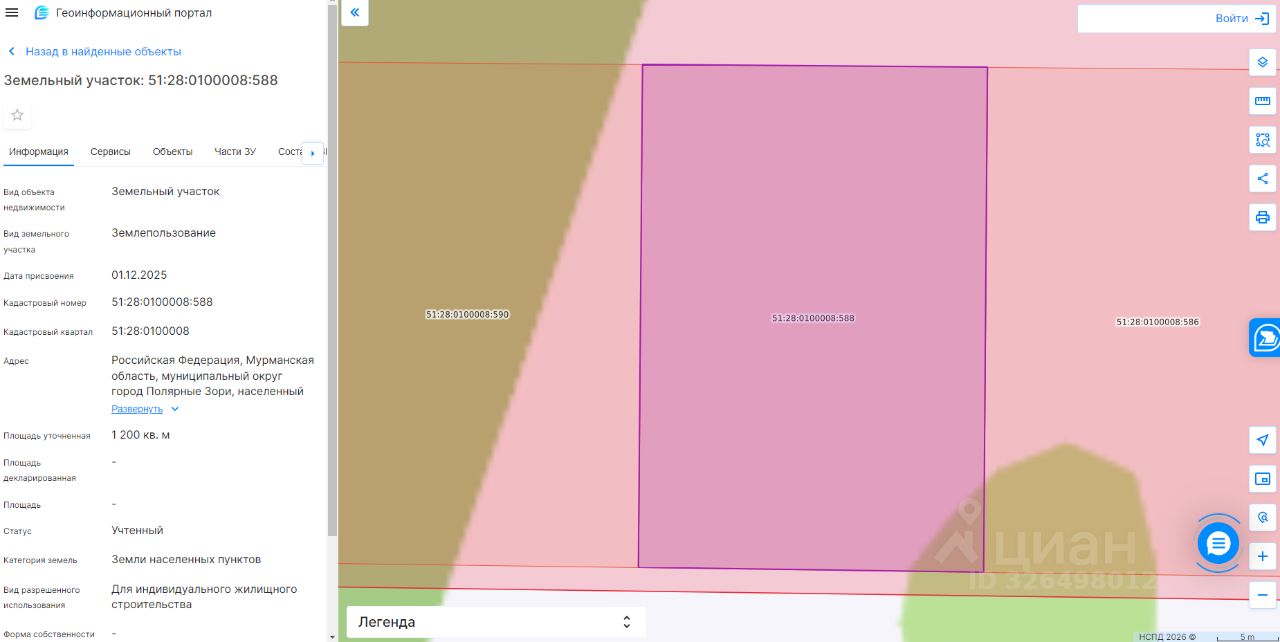The image size is (1280, 642).
Task: Click the Земли населенных пунктов value
Action: coord(186,559)
